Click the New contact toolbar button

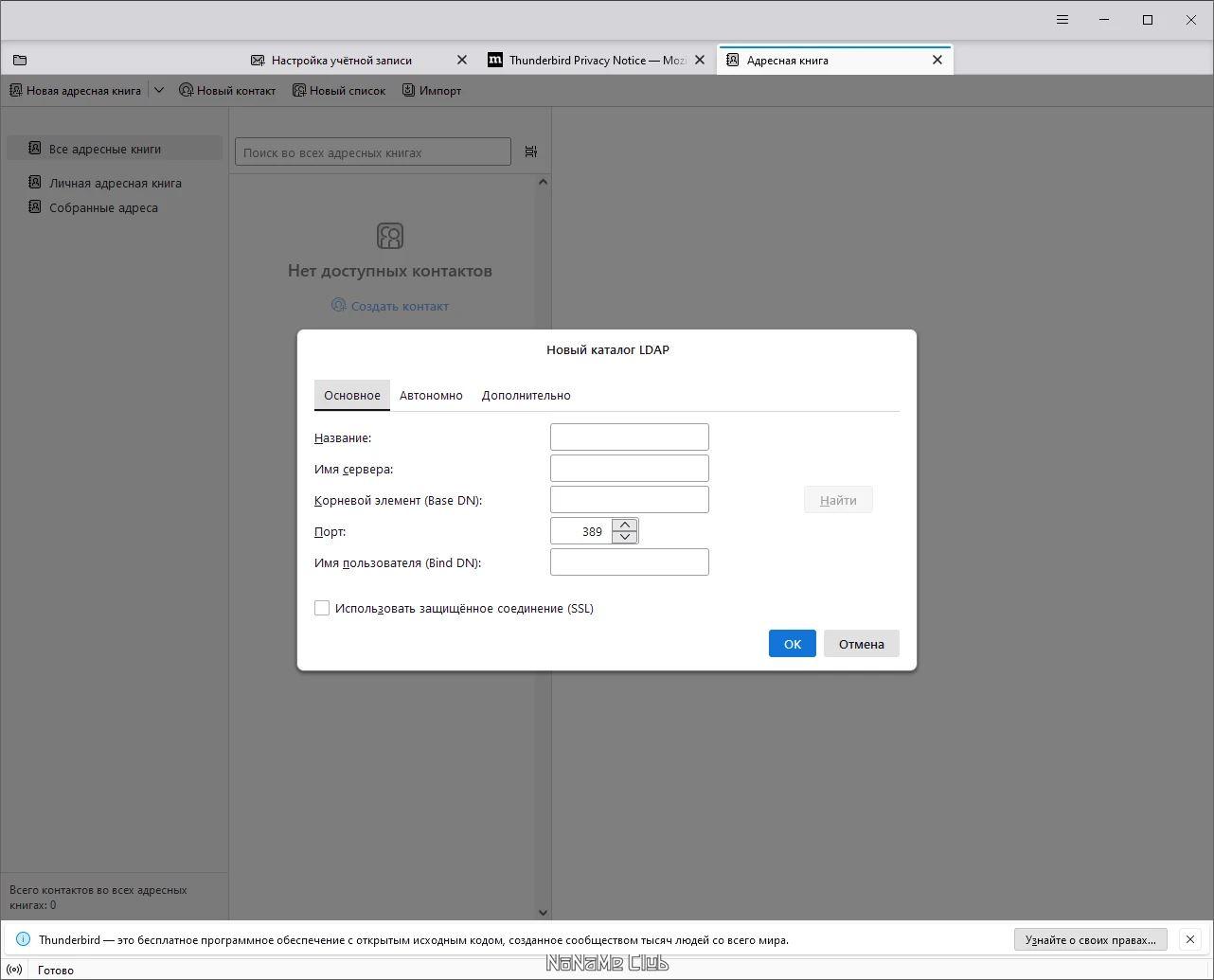(227, 90)
